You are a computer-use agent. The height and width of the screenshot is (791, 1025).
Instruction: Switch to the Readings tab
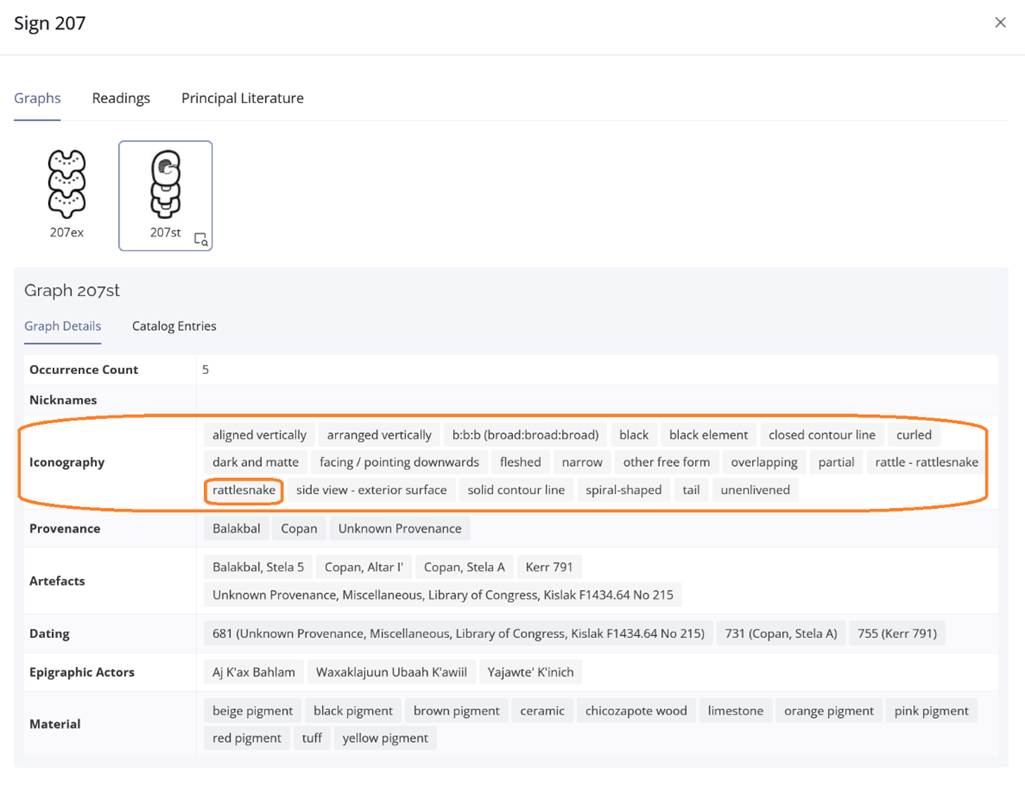click(x=121, y=98)
